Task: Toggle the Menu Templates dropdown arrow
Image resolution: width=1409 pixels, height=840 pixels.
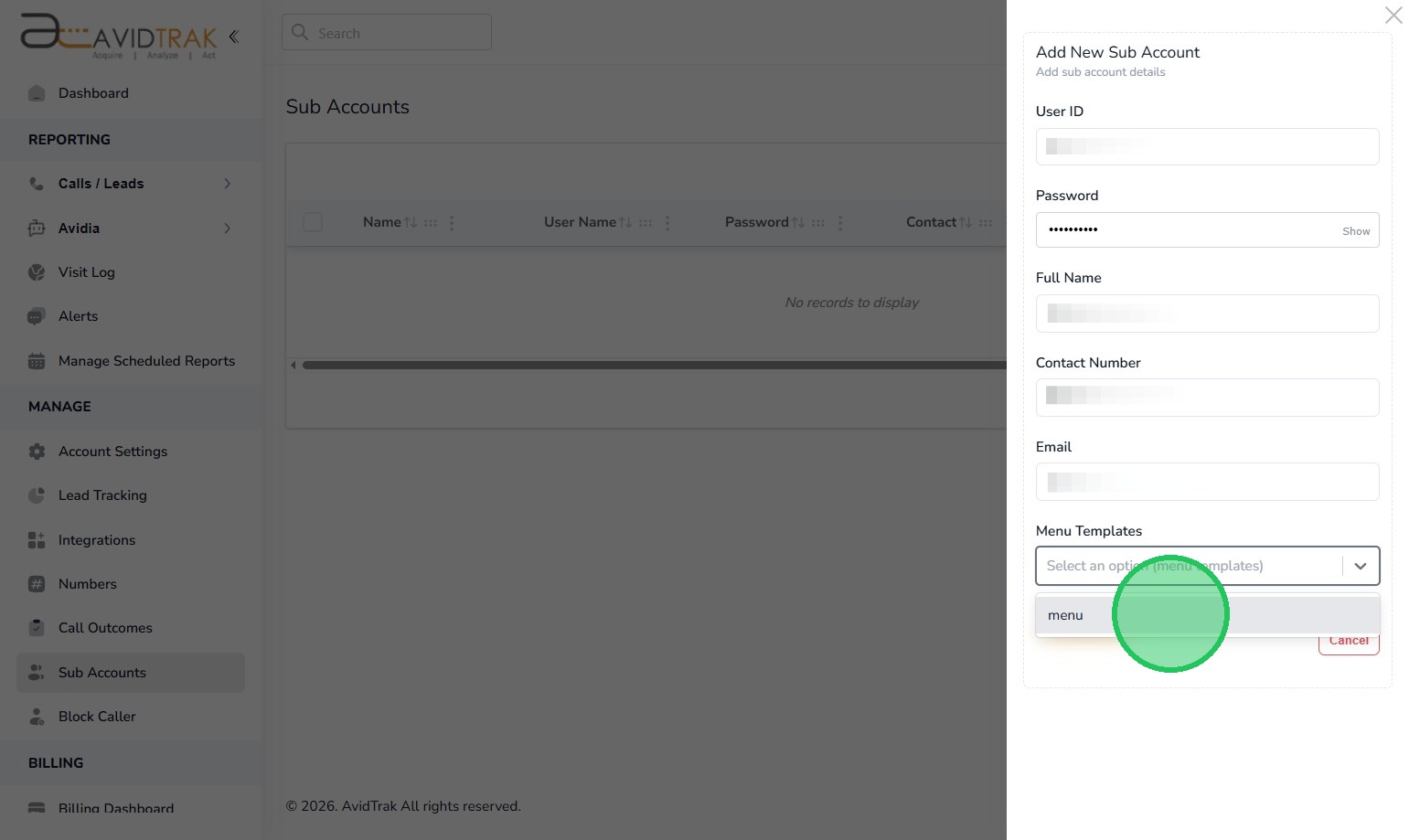Action: coord(1360,566)
